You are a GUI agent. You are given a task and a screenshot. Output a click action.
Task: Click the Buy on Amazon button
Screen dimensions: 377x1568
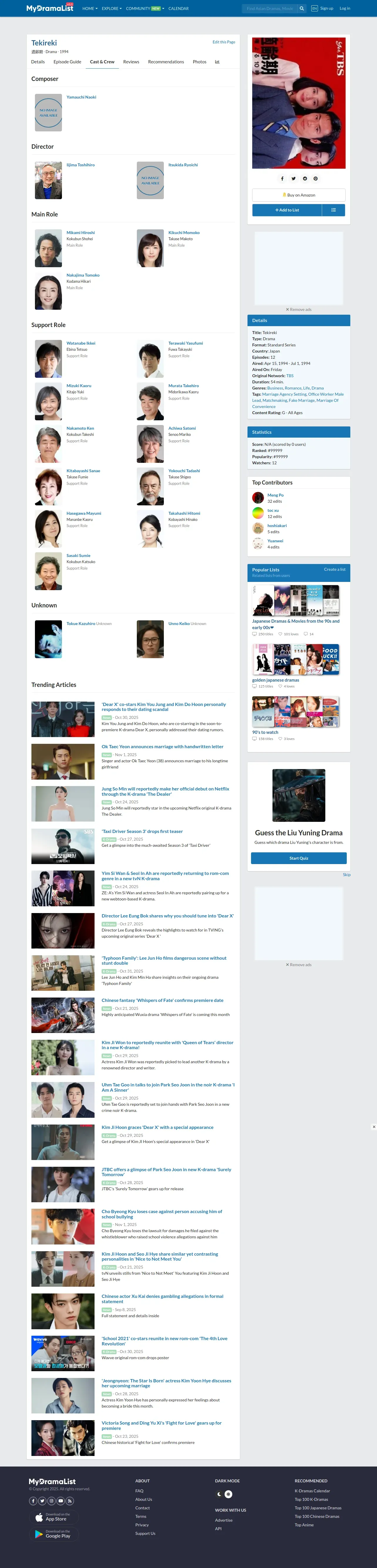click(298, 195)
